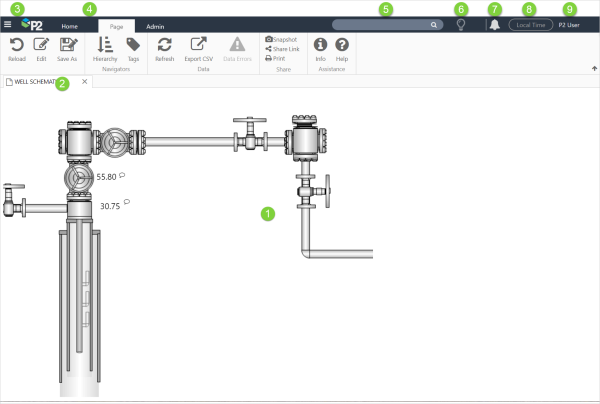This screenshot has height=404, width=600.
Task: Click the Save As icon
Action: (x=68, y=45)
